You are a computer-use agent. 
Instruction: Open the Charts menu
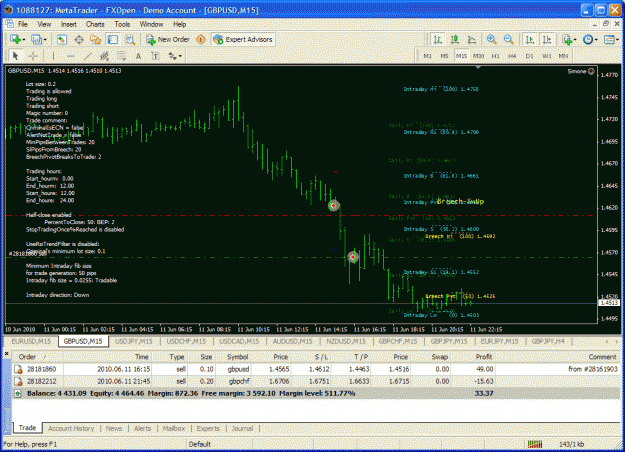(95, 24)
